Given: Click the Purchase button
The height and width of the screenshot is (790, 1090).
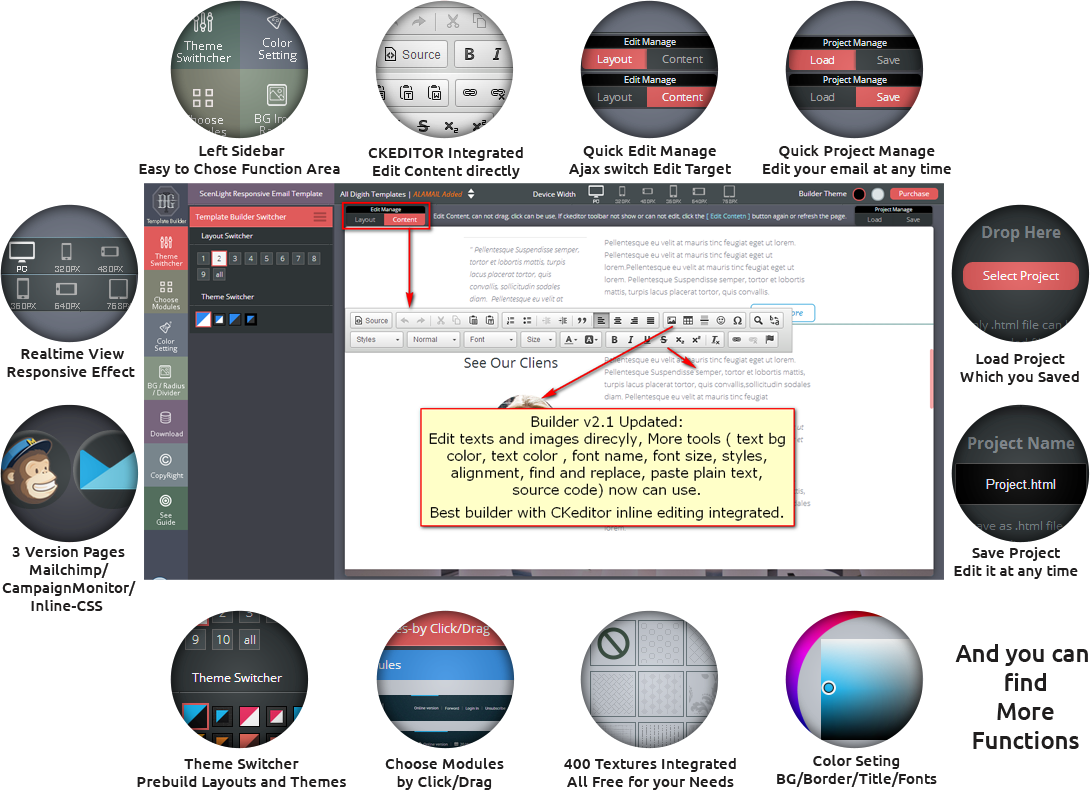Looking at the screenshot, I should pos(913,194).
